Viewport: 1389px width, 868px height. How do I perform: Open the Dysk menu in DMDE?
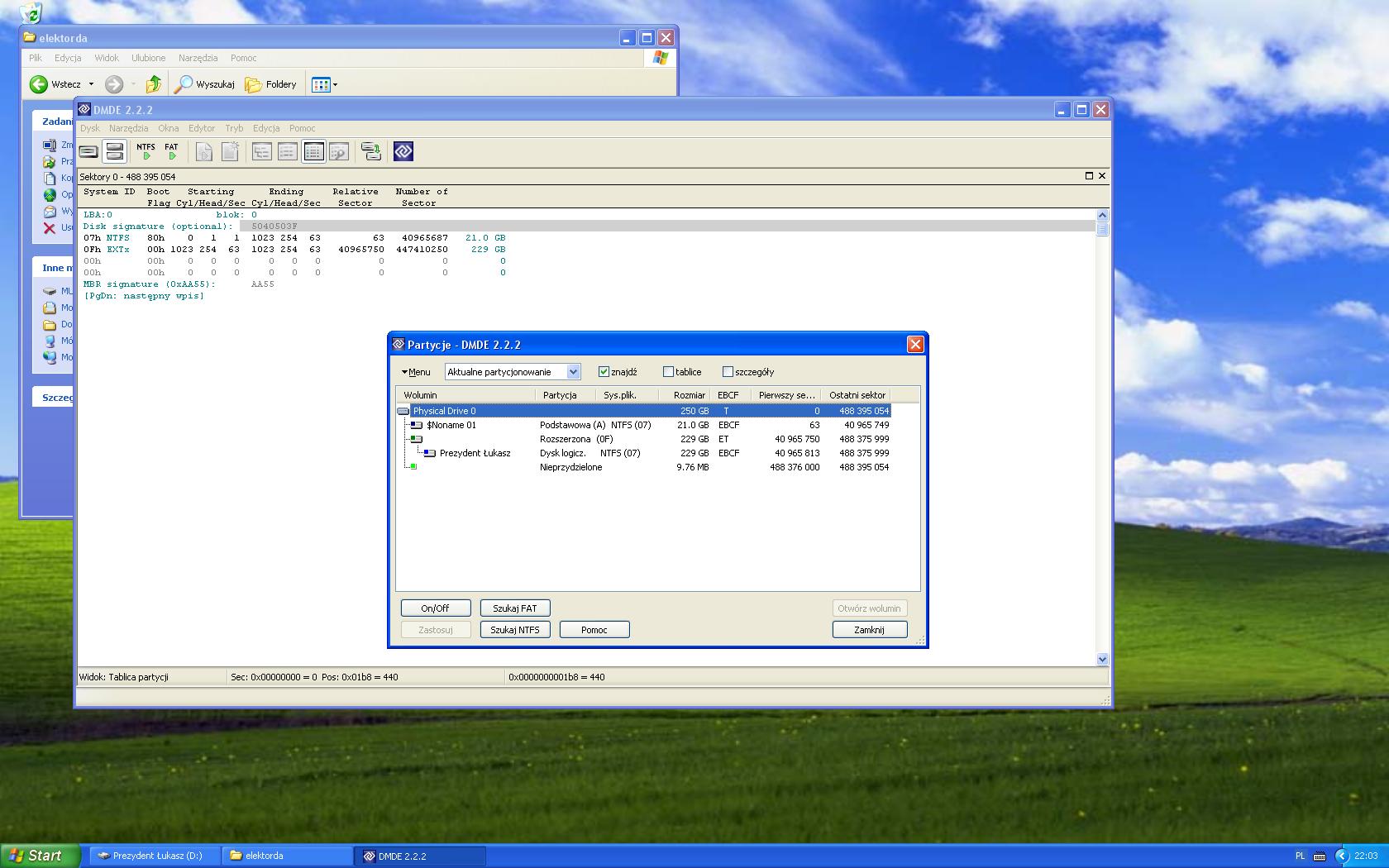(89, 128)
